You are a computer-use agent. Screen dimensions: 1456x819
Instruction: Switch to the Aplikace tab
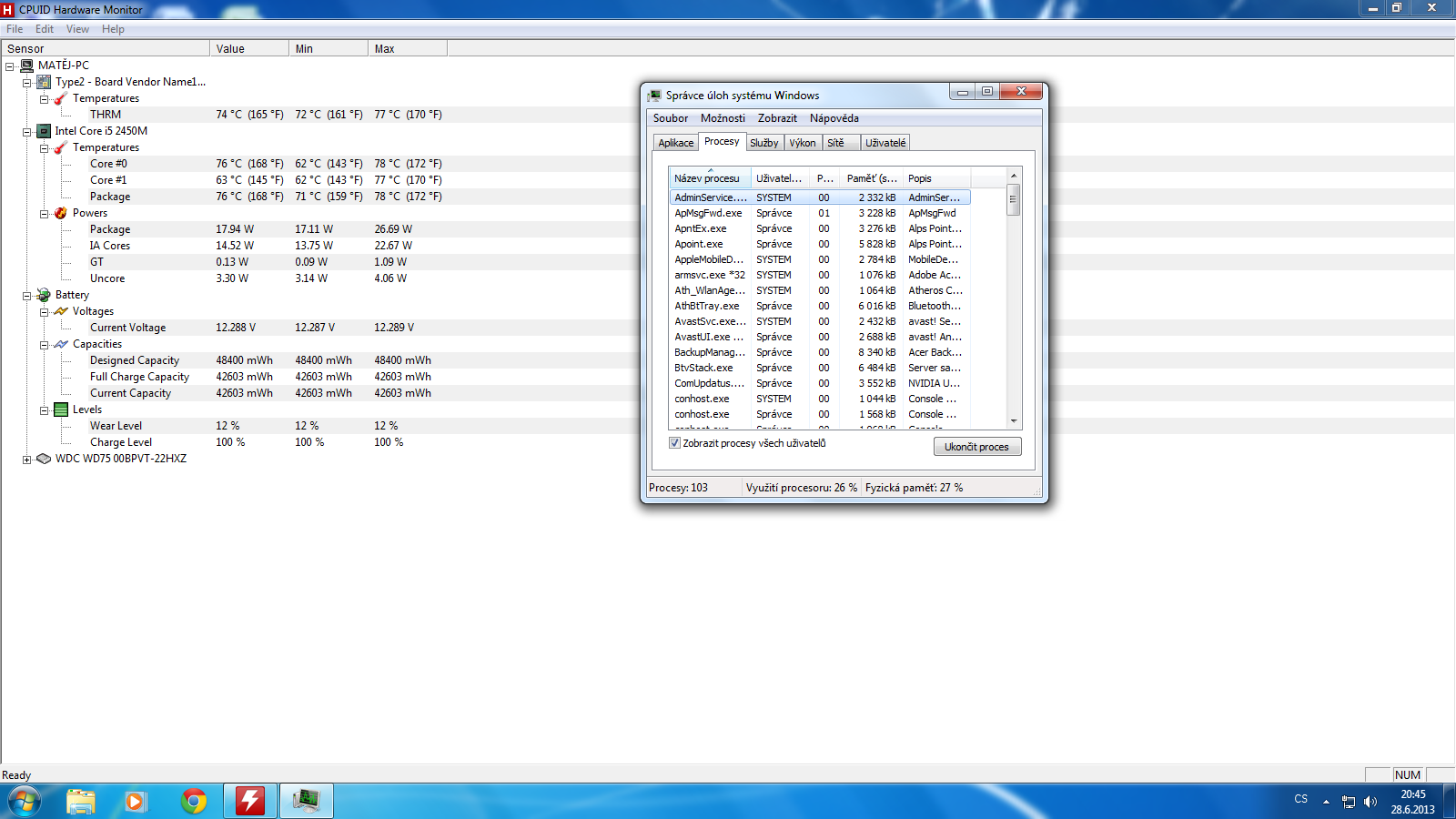click(x=676, y=143)
